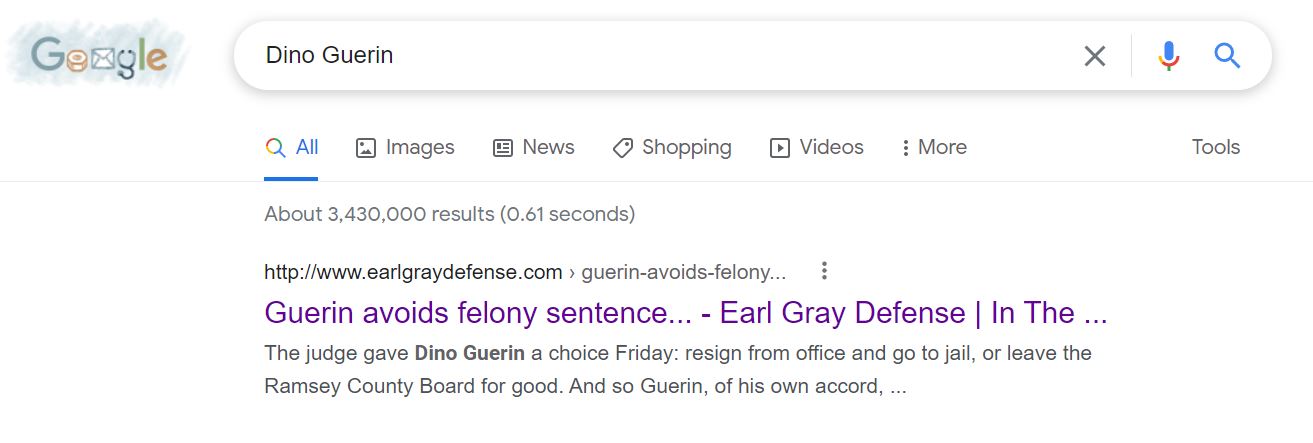Click into the Dino Guerin search field
This screenshot has width=1313, height=443.
pyautogui.click(x=650, y=56)
